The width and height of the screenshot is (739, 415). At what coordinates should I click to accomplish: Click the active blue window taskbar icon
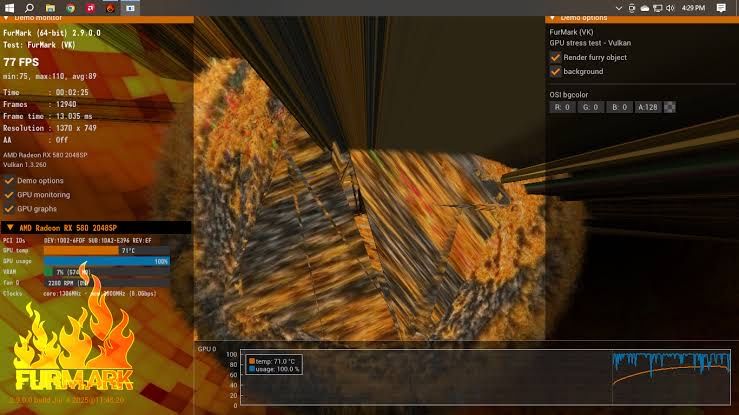coord(130,8)
